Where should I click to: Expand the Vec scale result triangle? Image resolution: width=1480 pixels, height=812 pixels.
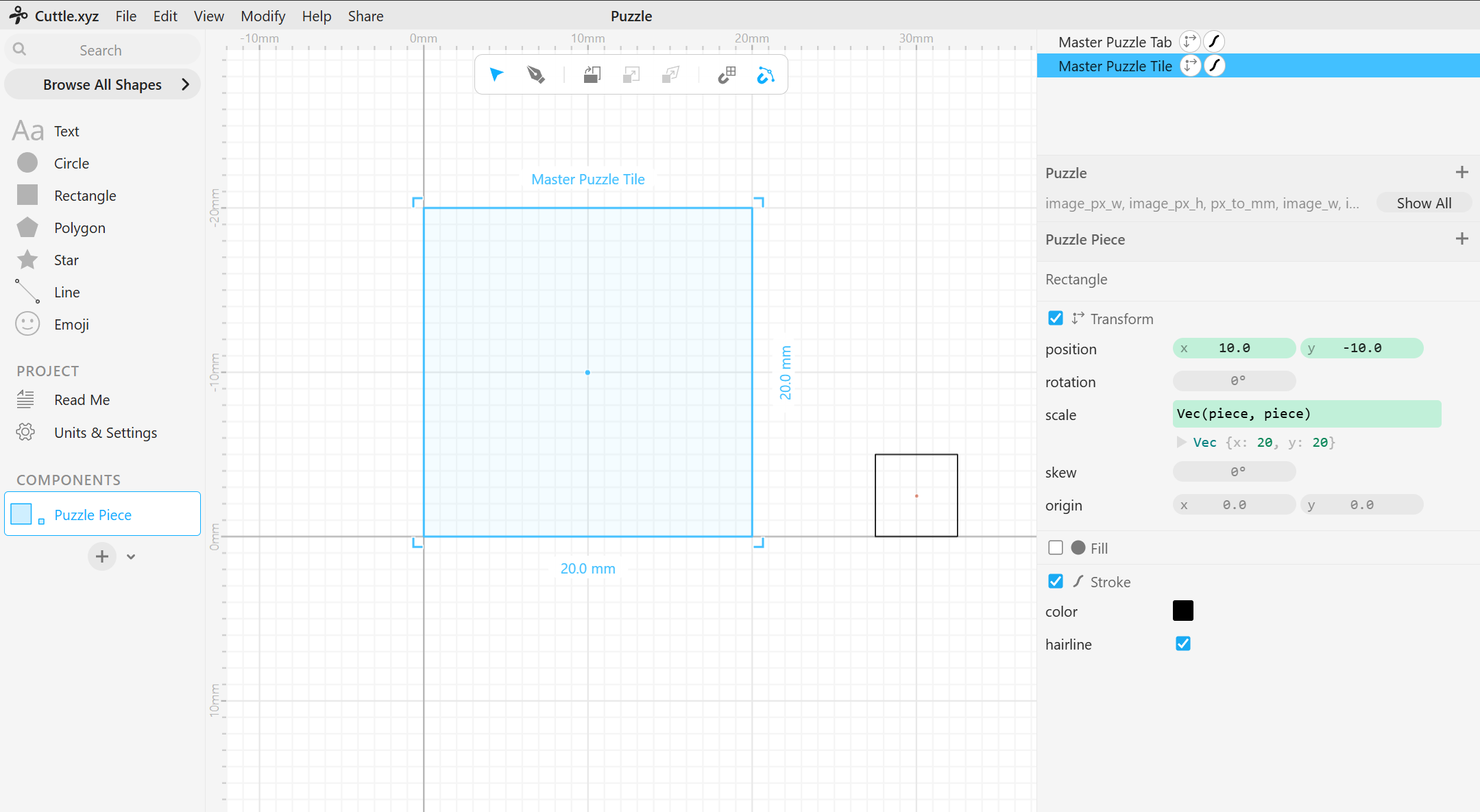point(1181,442)
